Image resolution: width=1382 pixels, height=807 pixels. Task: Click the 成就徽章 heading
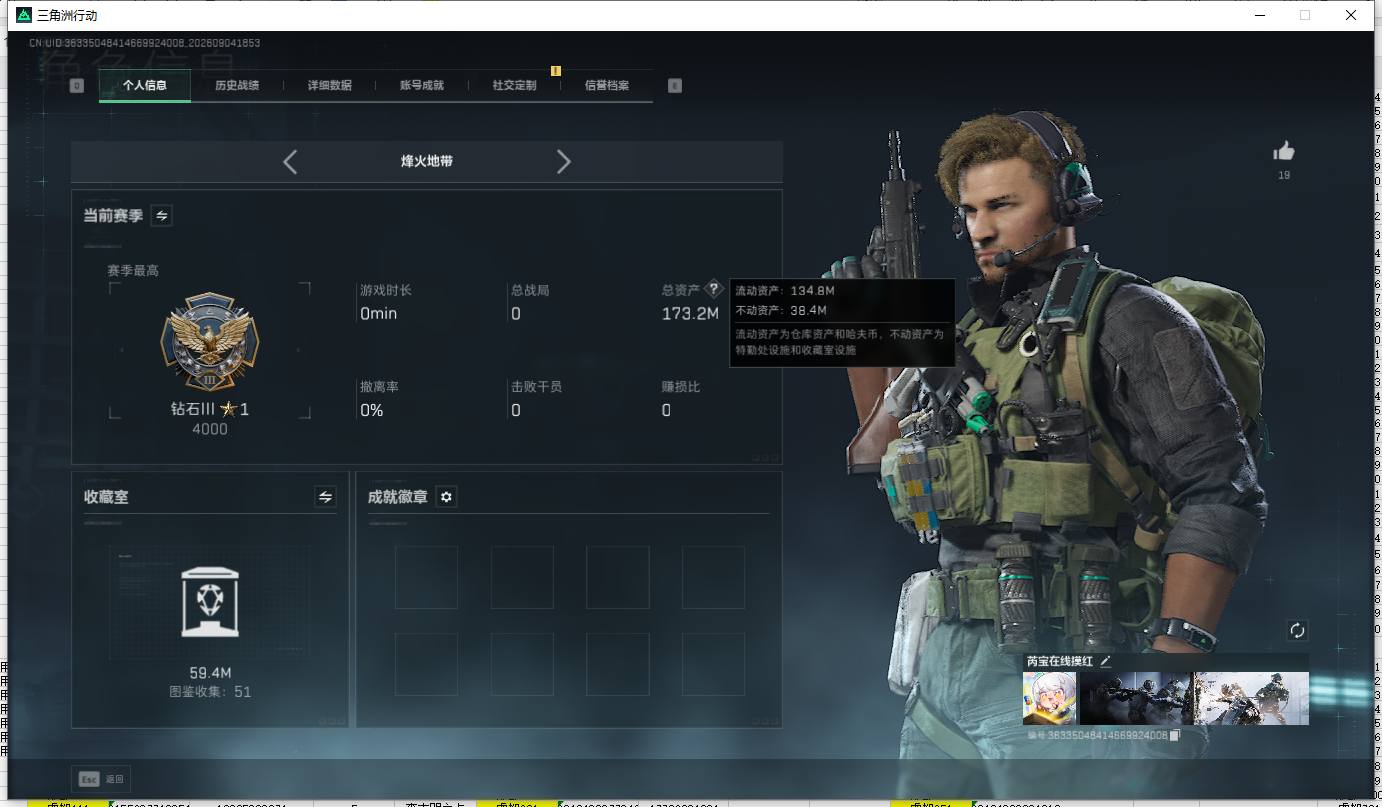(x=398, y=497)
